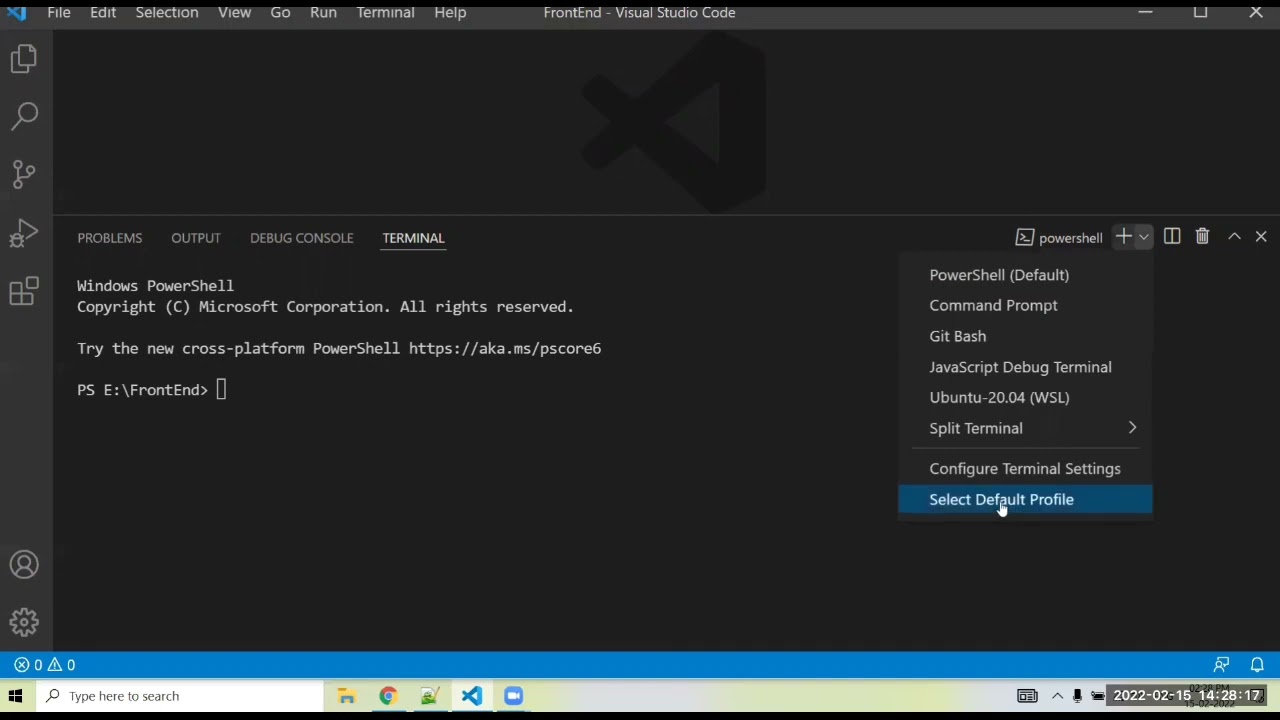The height and width of the screenshot is (720, 1280).
Task: Open the aka.ms/pscore6 link in the terminal
Action: [x=505, y=349]
